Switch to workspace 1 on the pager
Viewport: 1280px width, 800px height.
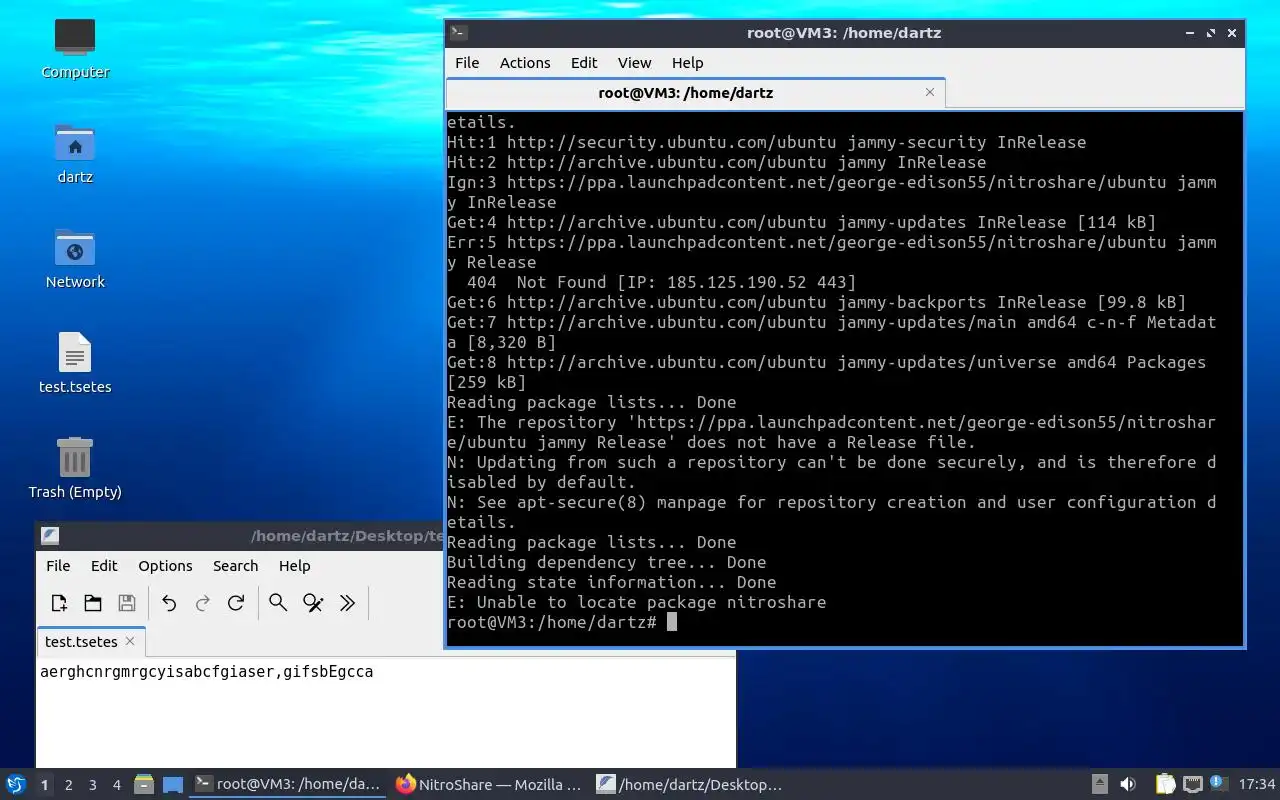[x=44, y=785]
